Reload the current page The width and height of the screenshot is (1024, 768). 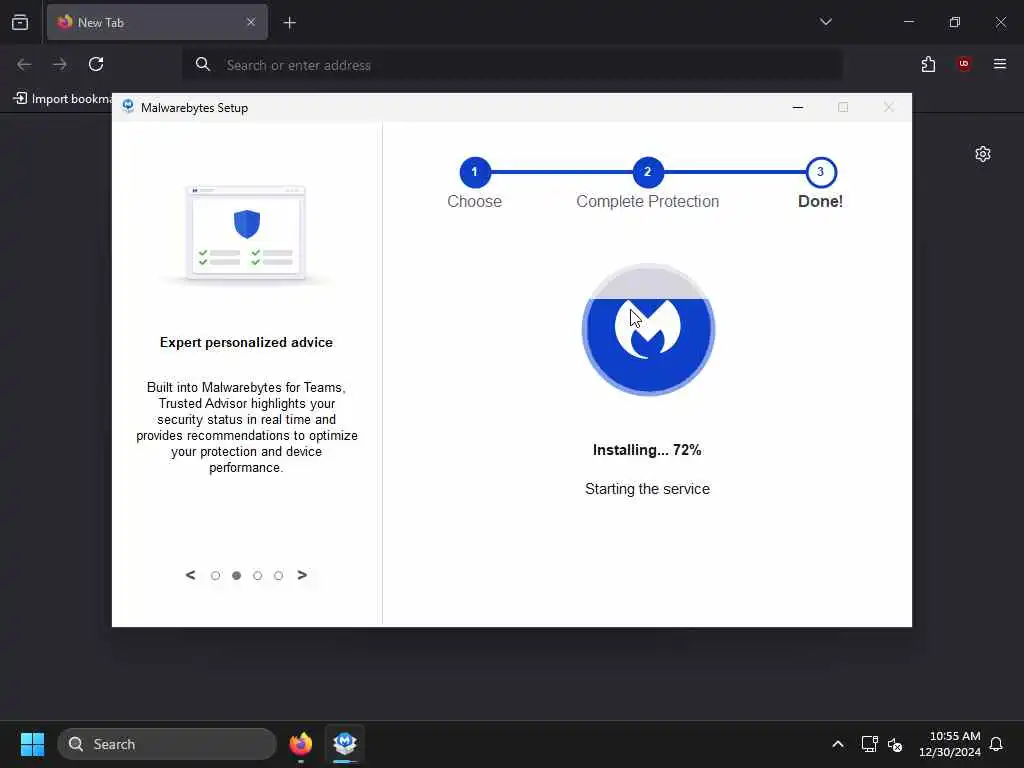coord(96,64)
